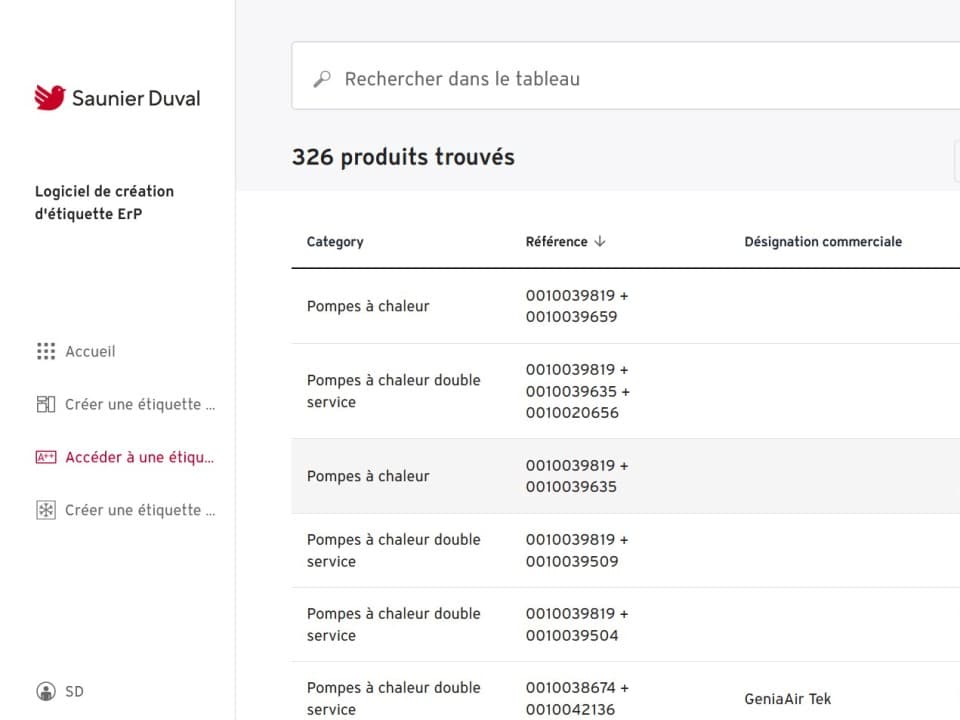The height and width of the screenshot is (720, 960).
Task: Click the snowflake étiquette creation icon
Action: pos(46,510)
